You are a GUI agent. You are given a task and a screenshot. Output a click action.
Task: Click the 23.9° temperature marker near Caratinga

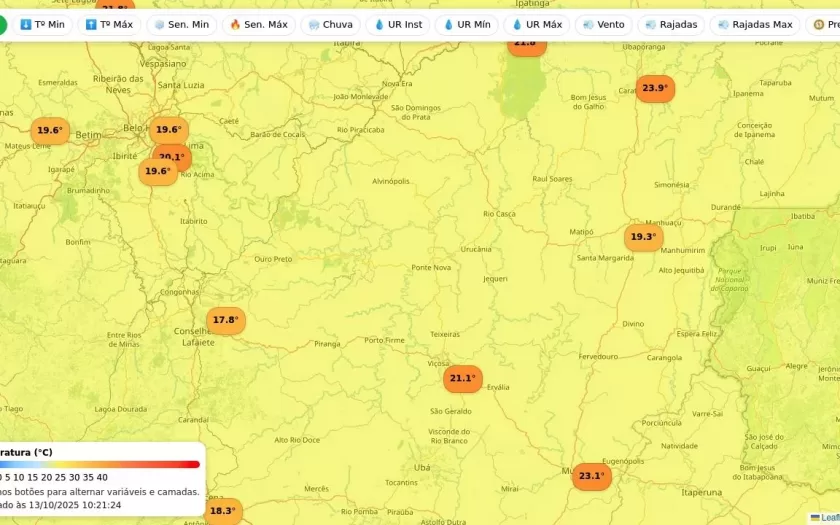(655, 88)
